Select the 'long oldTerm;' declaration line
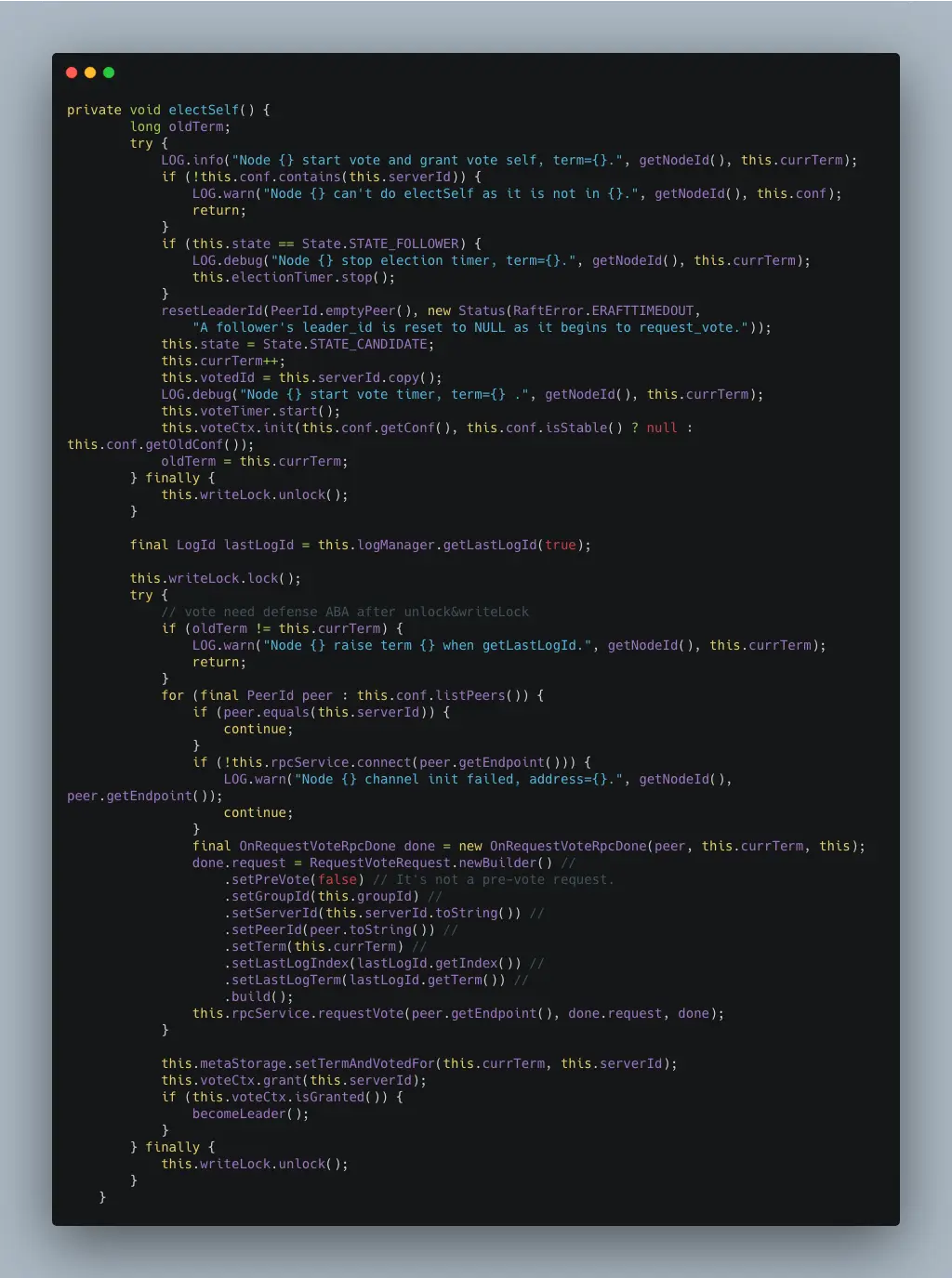952x1278 pixels. pos(180,126)
